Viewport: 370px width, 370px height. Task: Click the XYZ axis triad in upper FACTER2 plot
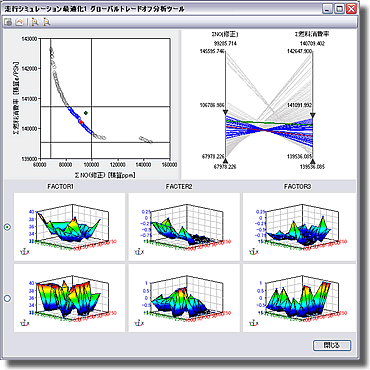[x=139, y=252]
